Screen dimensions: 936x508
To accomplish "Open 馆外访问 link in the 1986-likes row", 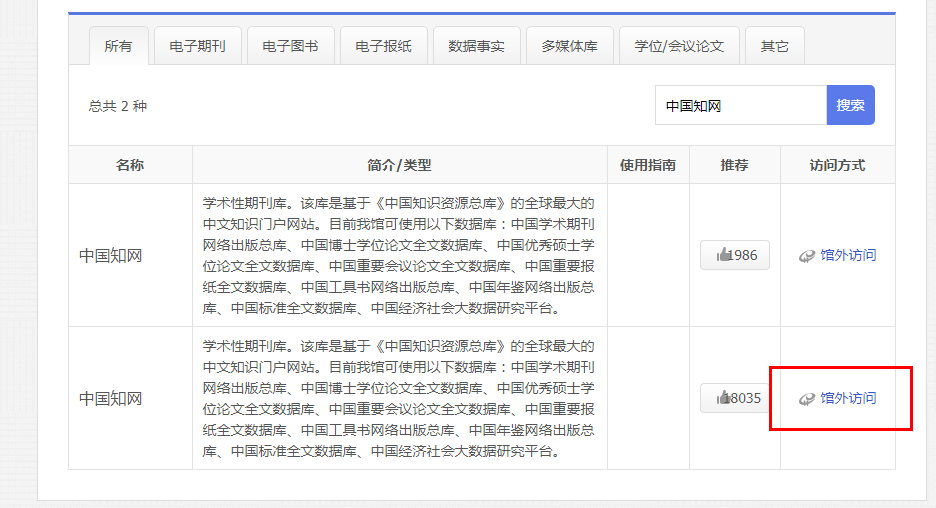I will coord(848,255).
